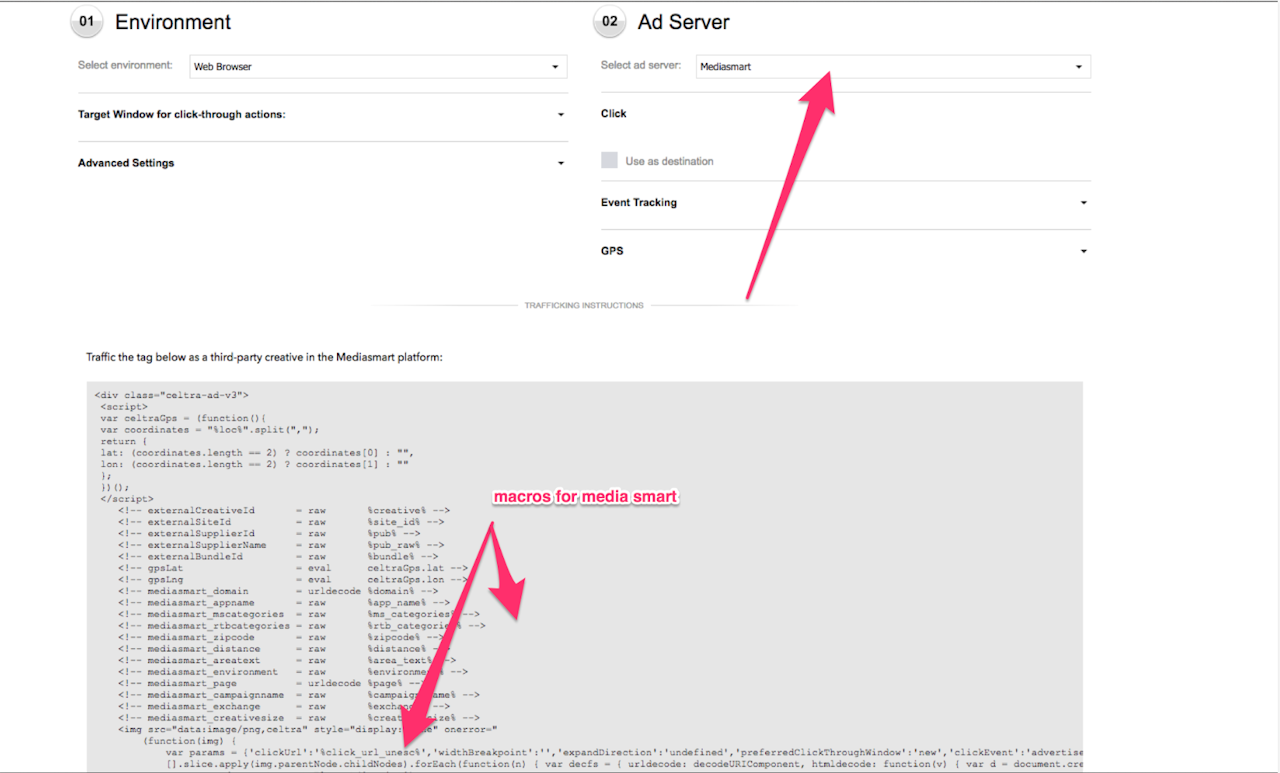Click the mediasmart_distance comment line
Screen dimensions: 1280x773
[x=284, y=650]
